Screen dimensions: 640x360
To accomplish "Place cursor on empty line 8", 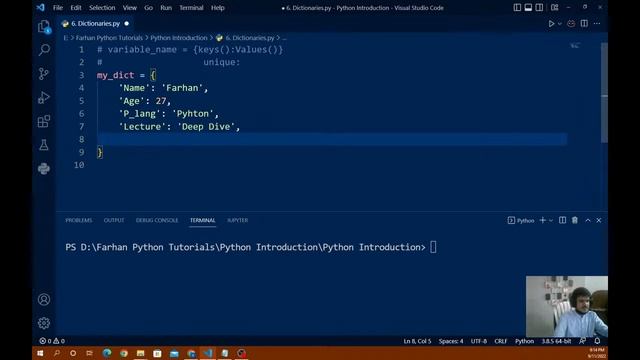I will (332, 139).
